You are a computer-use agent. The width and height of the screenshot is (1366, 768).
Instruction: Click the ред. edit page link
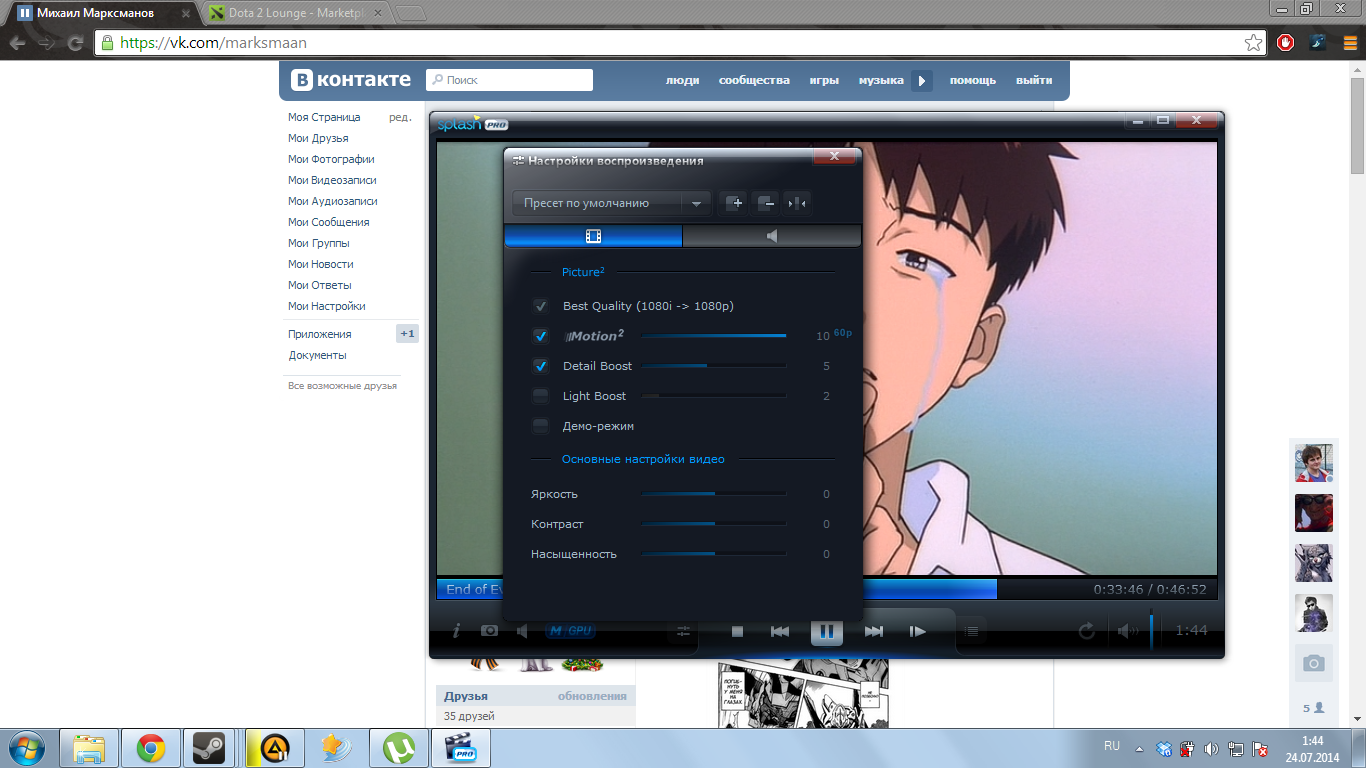(400, 117)
